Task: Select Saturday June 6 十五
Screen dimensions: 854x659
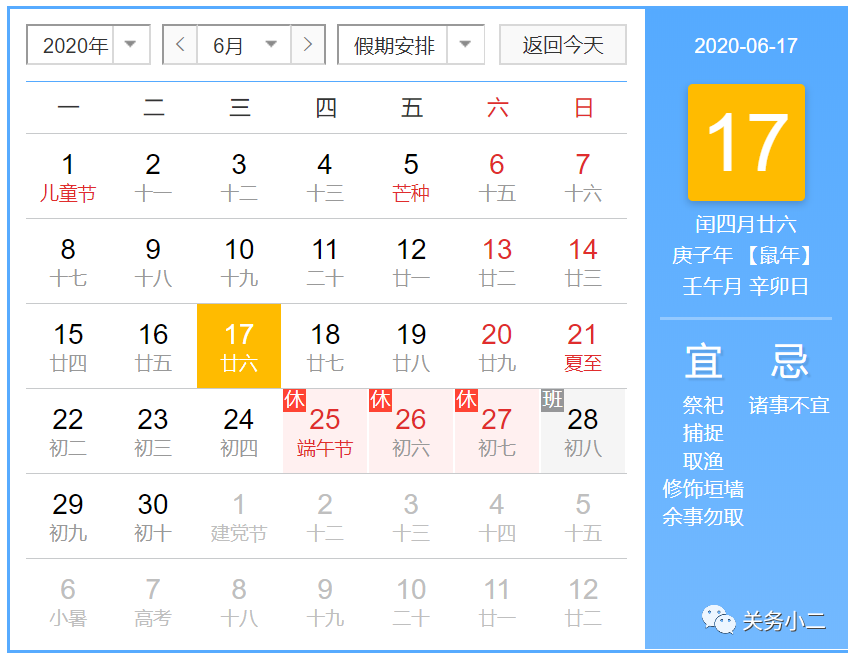Action: 497,176
